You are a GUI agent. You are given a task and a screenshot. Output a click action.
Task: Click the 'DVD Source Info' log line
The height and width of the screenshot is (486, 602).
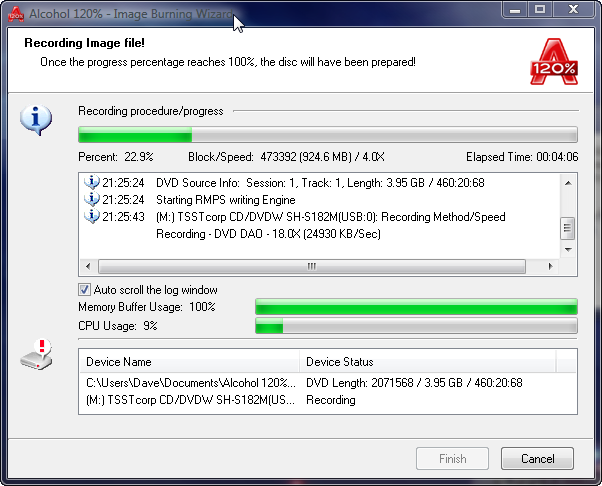(320, 183)
